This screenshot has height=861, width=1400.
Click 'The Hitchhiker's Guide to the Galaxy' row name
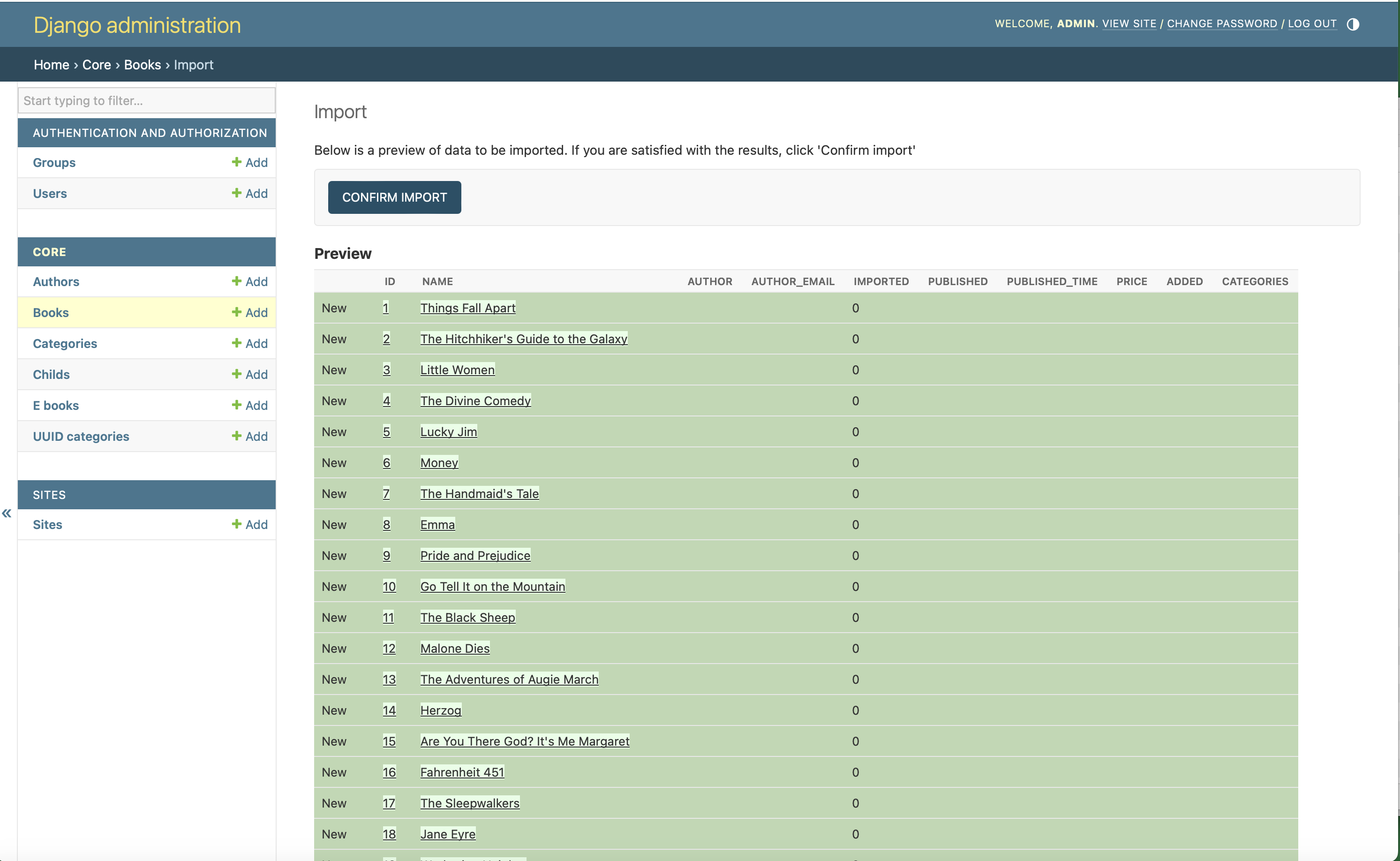click(524, 339)
